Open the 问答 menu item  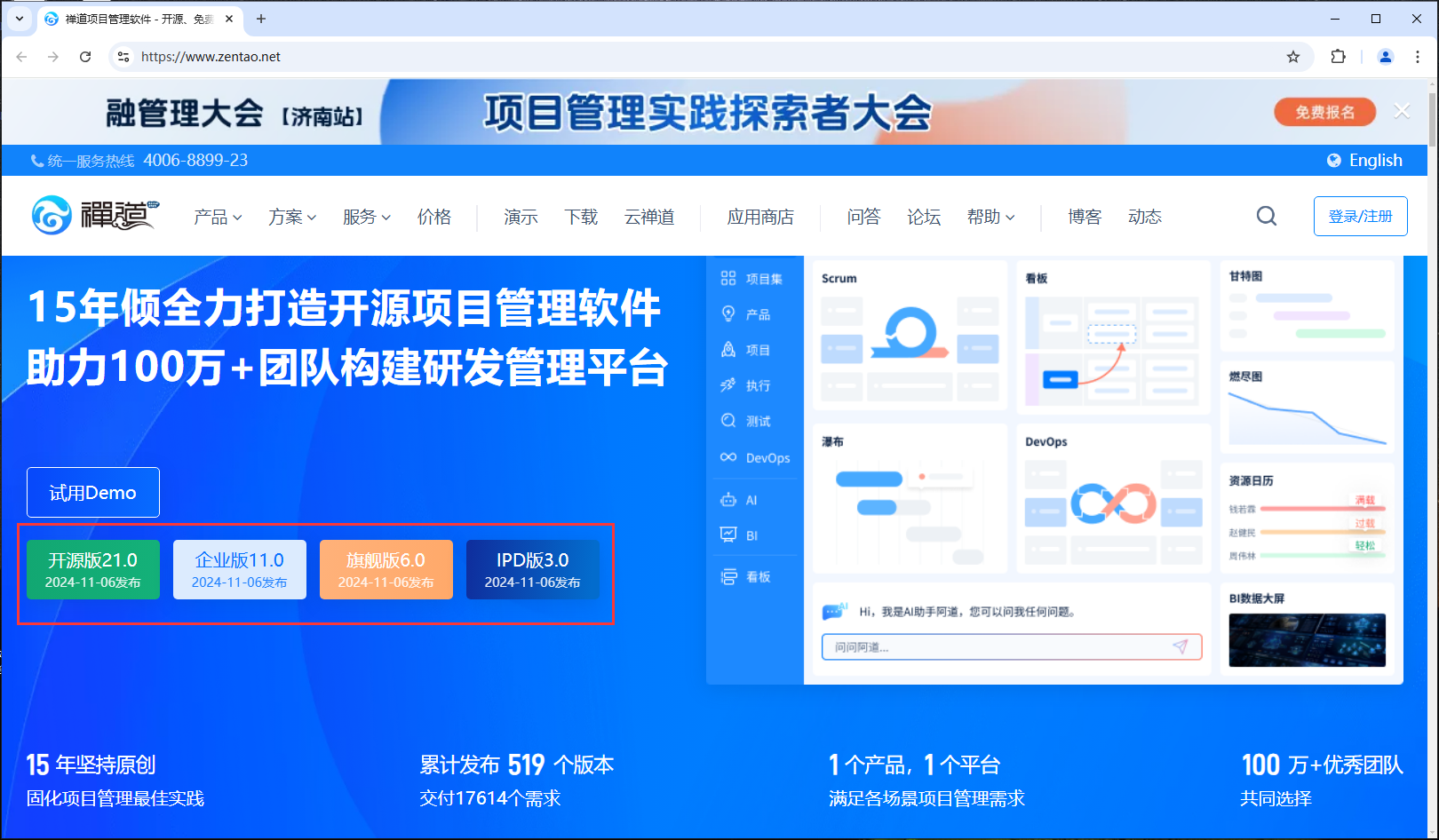863,217
